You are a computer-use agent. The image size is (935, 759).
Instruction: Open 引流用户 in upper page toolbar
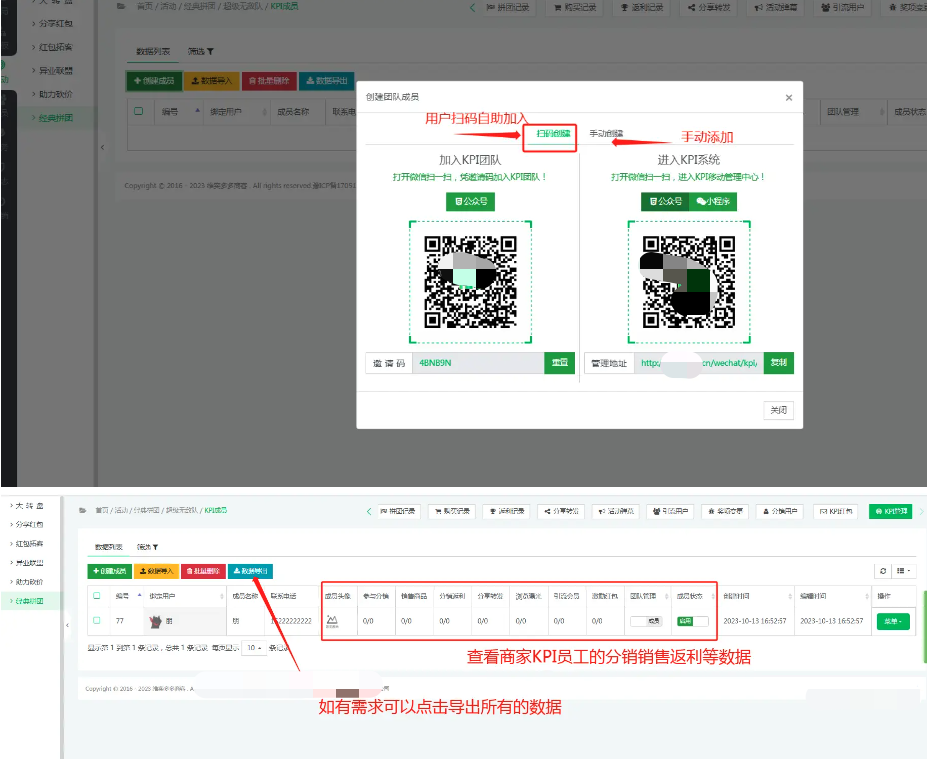(842, 7)
